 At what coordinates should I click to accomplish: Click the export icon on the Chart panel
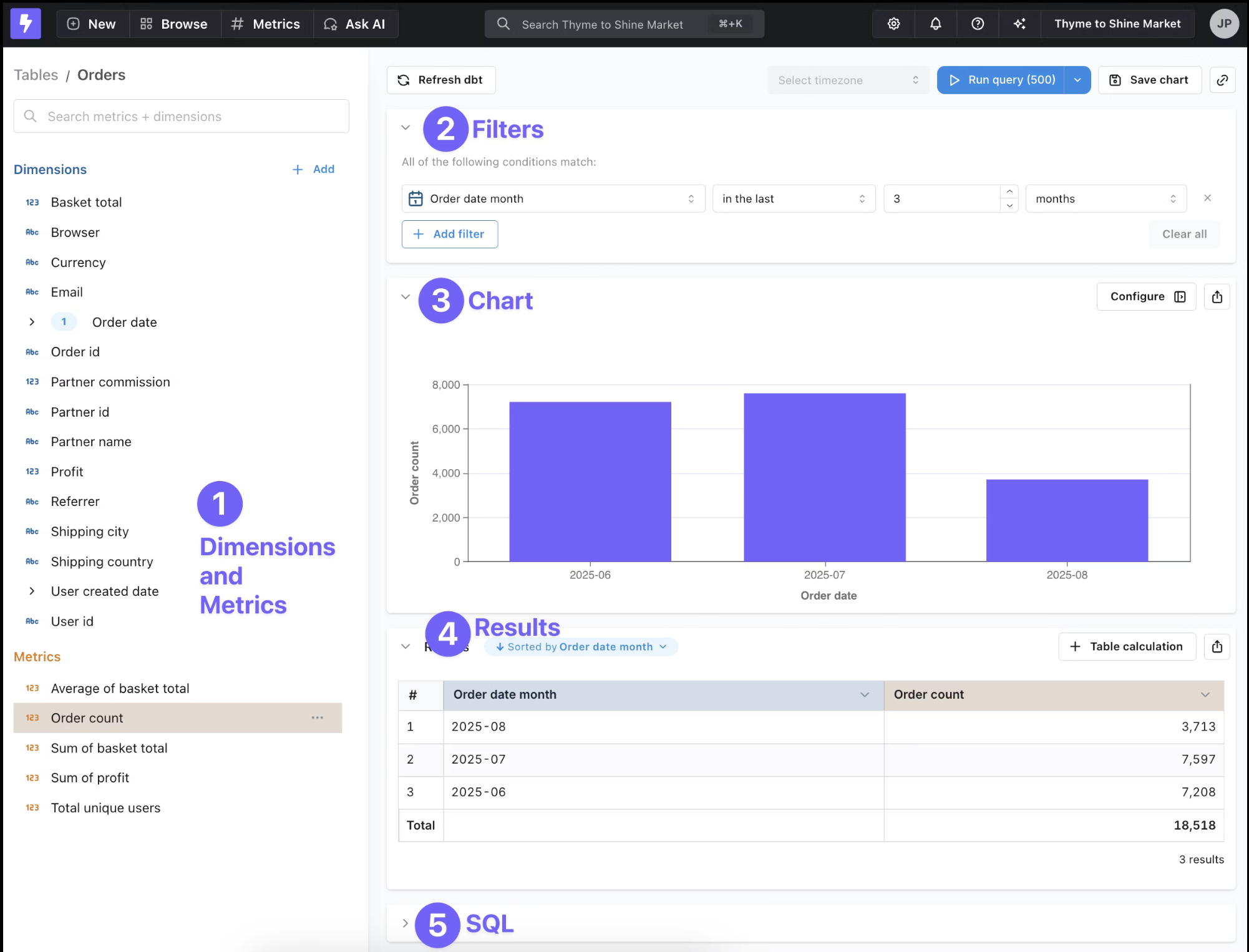click(1217, 296)
